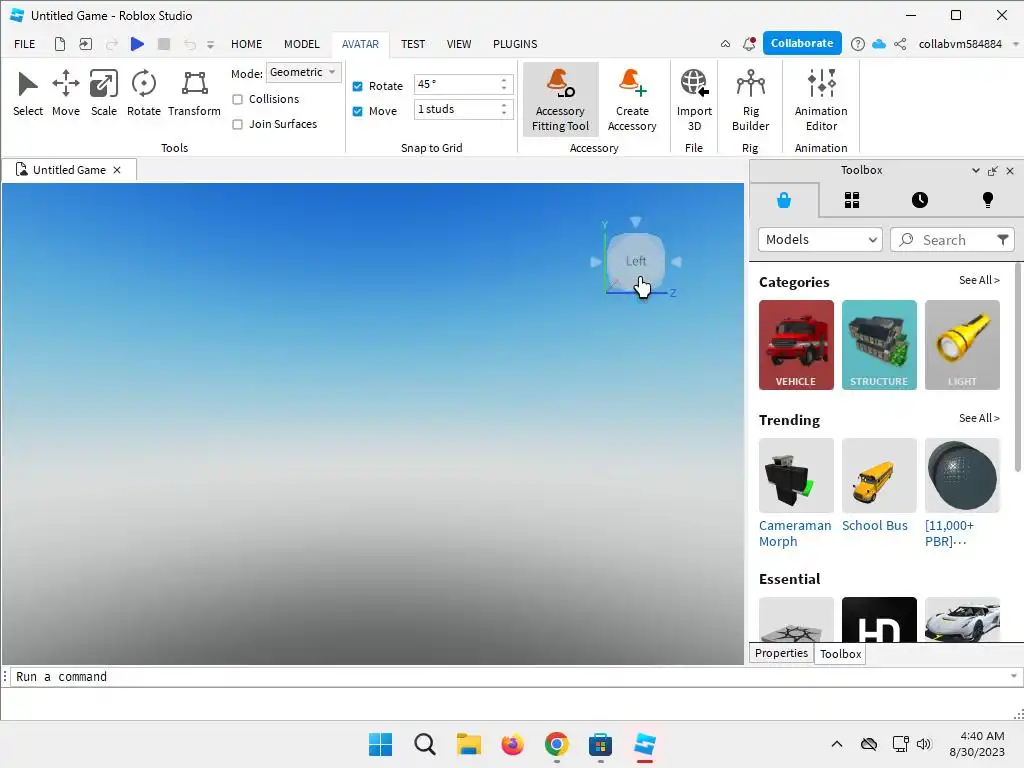
Task: Open Windows Start menu
Action: pos(380,744)
